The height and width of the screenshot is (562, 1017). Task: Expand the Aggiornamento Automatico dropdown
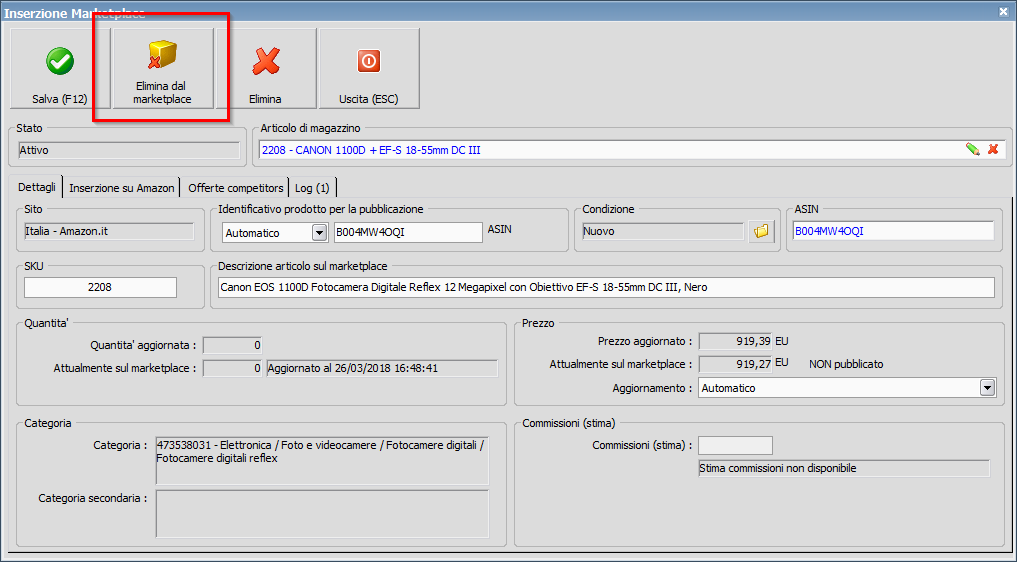click(987, 388)
